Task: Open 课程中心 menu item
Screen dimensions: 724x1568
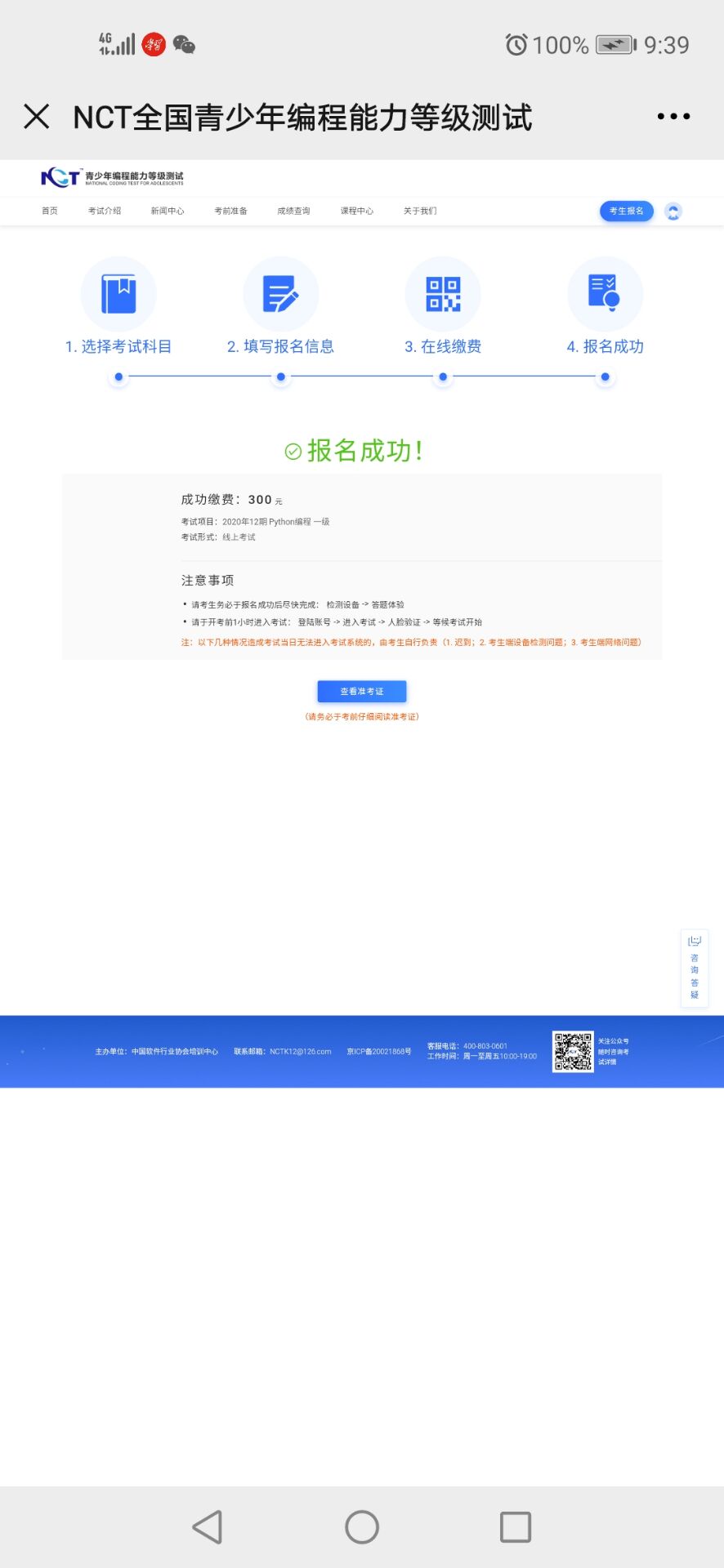Action: (357, 211)
